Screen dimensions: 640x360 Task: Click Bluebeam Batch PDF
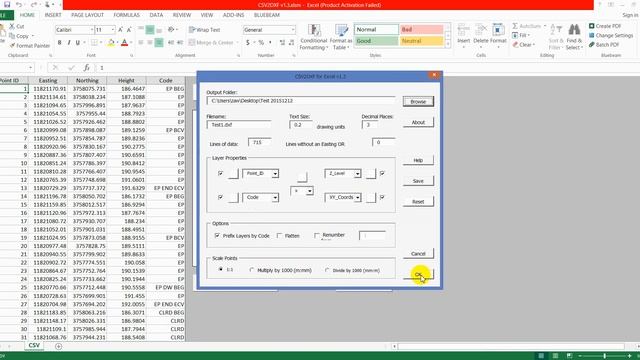pyautogui.click(x=604, y=44)
